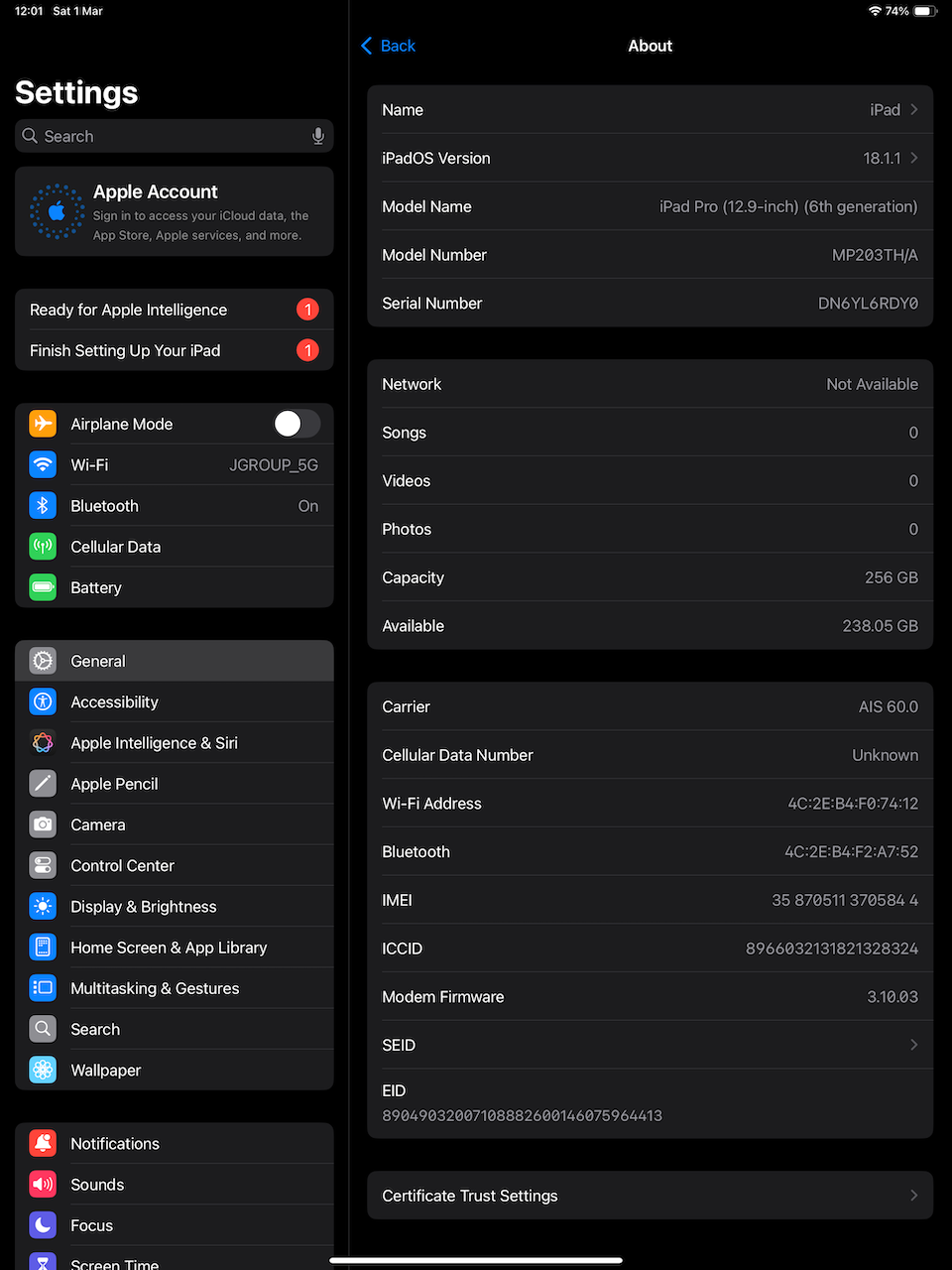This screenshot has width=952, height=1270.
Task: Select the ICCID number value
Action: click(x=832, y=949)
